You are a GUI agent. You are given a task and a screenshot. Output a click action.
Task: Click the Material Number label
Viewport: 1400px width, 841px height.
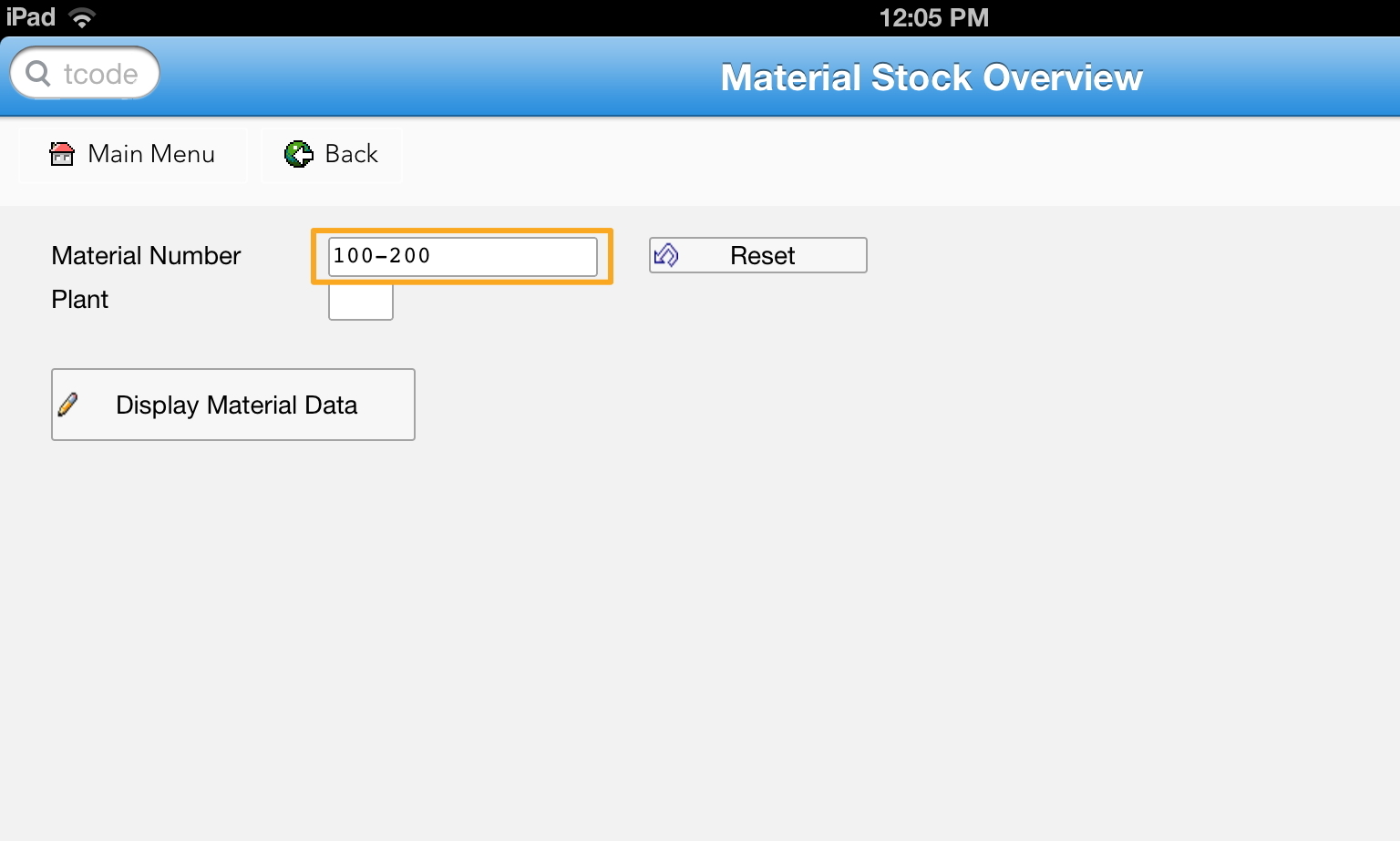tap(146, 255)
